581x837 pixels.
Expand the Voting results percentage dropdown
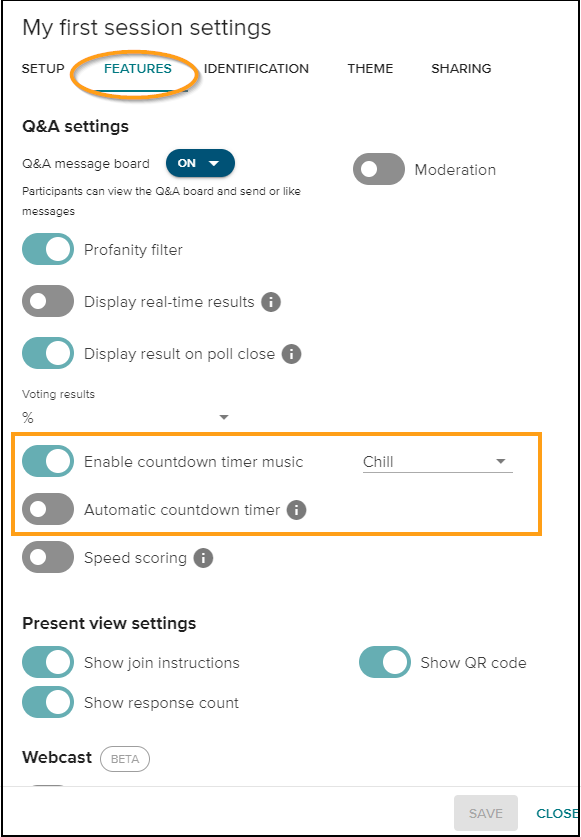pyautogui.click(x=224, y=417)
